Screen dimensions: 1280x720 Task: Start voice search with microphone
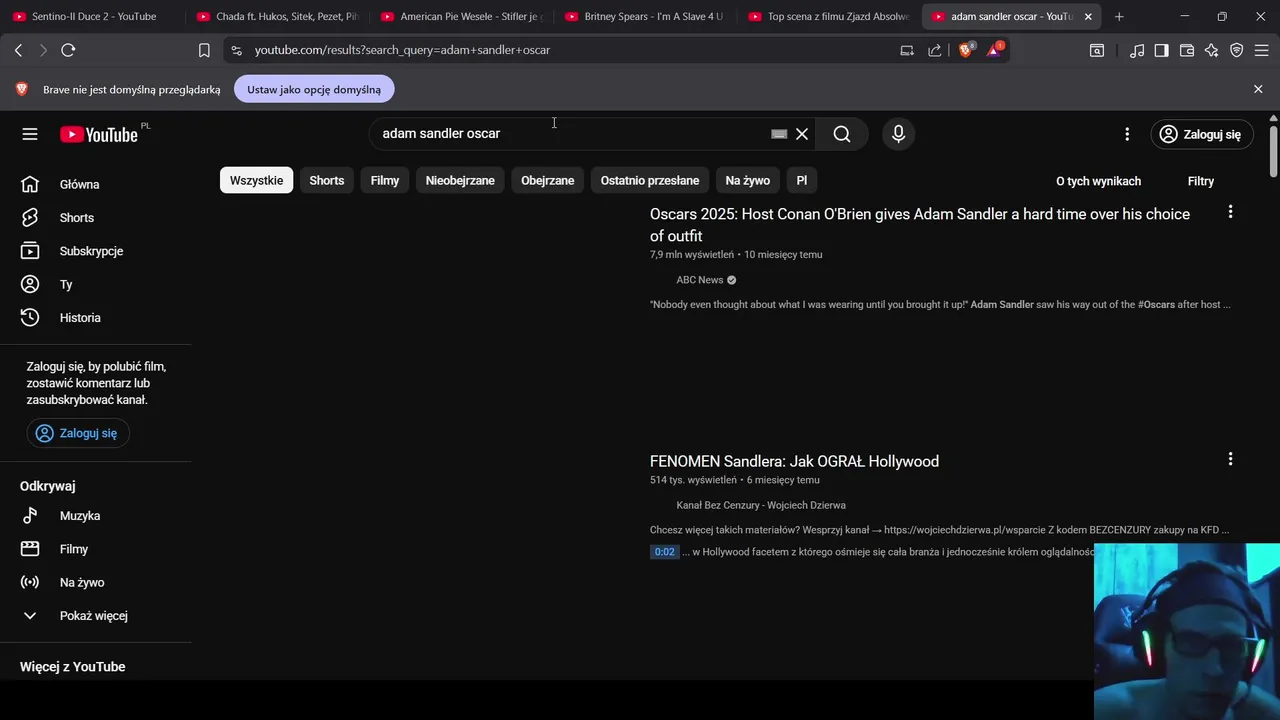coord(898,134)
